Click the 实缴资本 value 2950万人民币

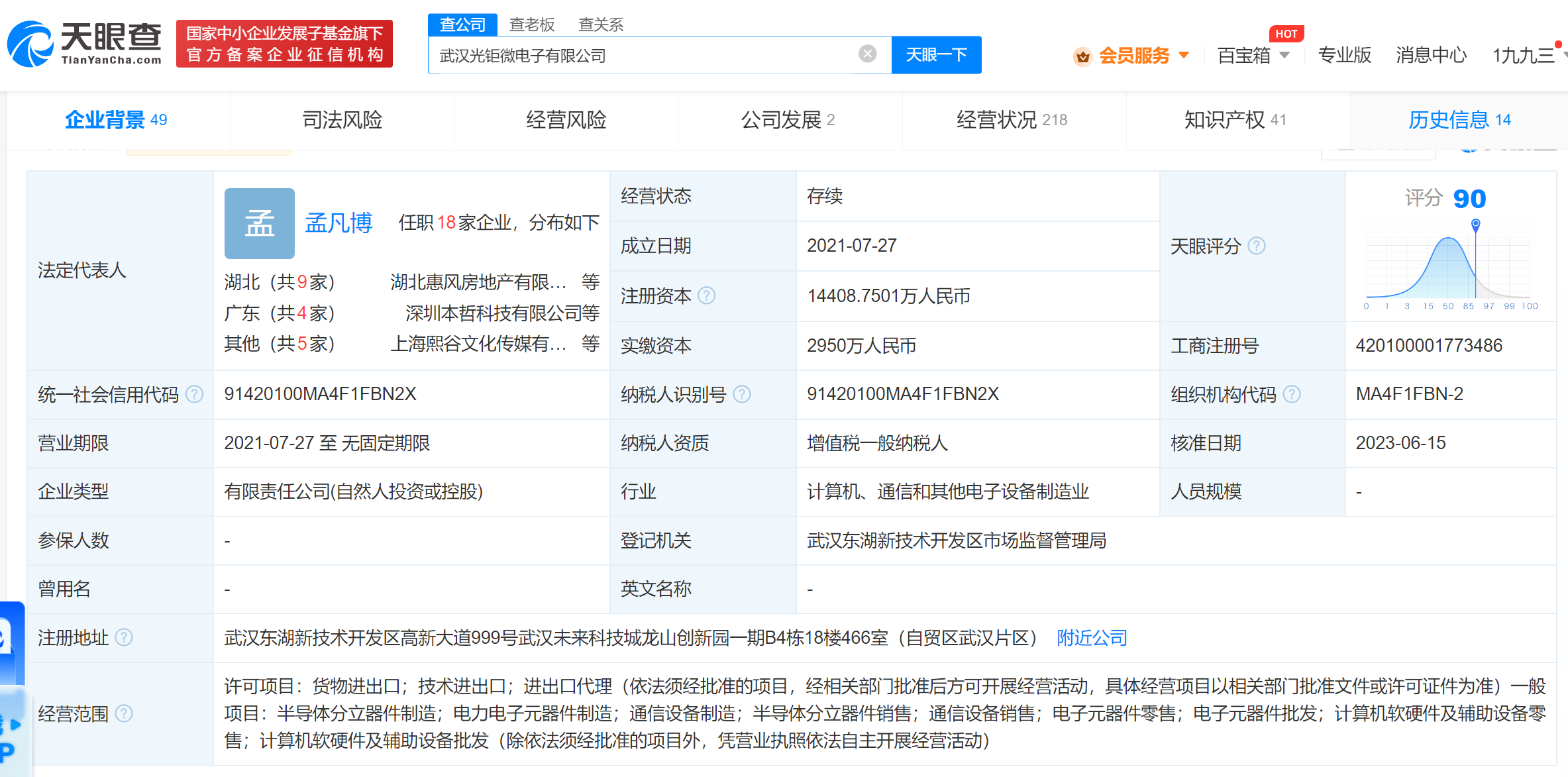point(861,345)
